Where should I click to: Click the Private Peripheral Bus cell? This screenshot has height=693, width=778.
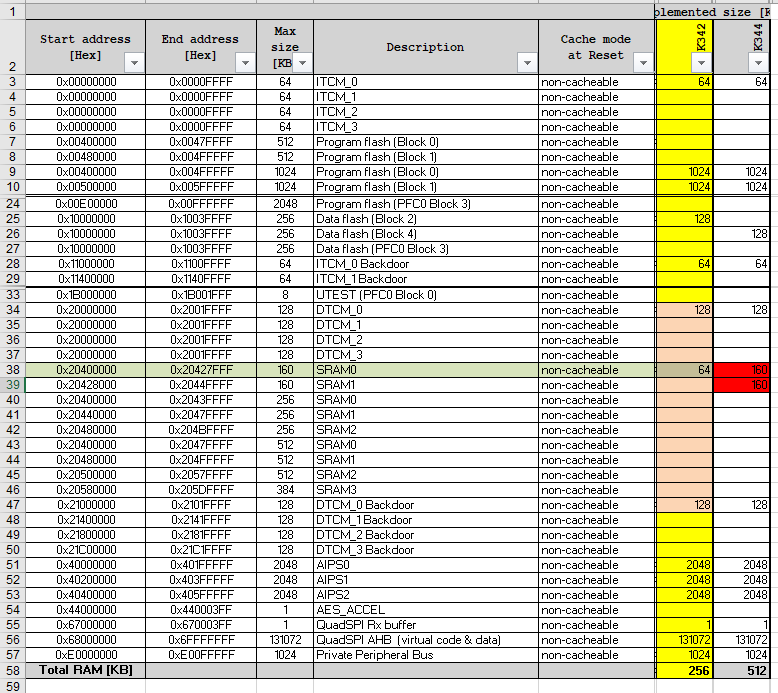426,655
